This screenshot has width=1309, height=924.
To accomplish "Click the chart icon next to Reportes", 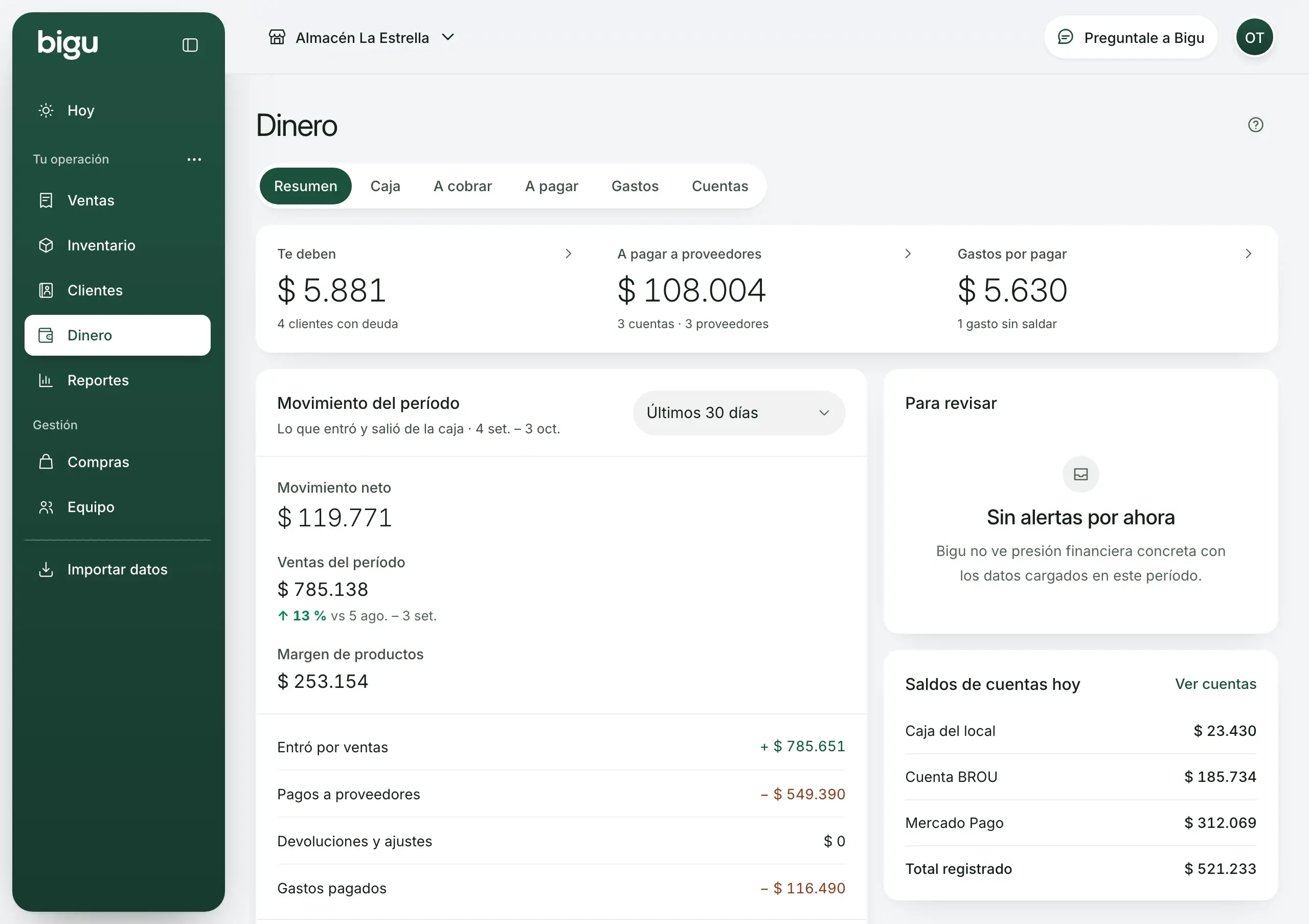I will point(46,381).
